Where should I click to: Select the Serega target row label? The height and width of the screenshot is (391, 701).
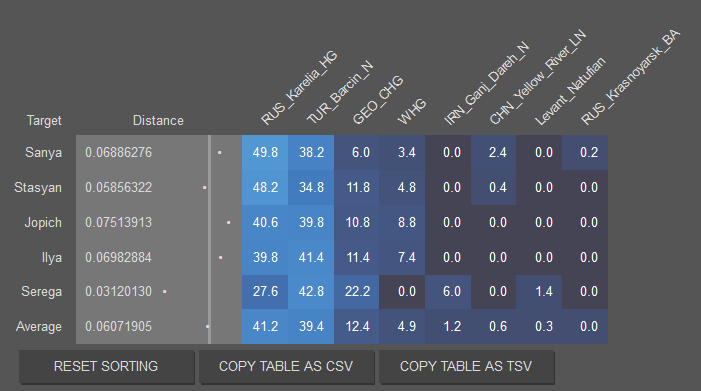(x=42, y=292)
